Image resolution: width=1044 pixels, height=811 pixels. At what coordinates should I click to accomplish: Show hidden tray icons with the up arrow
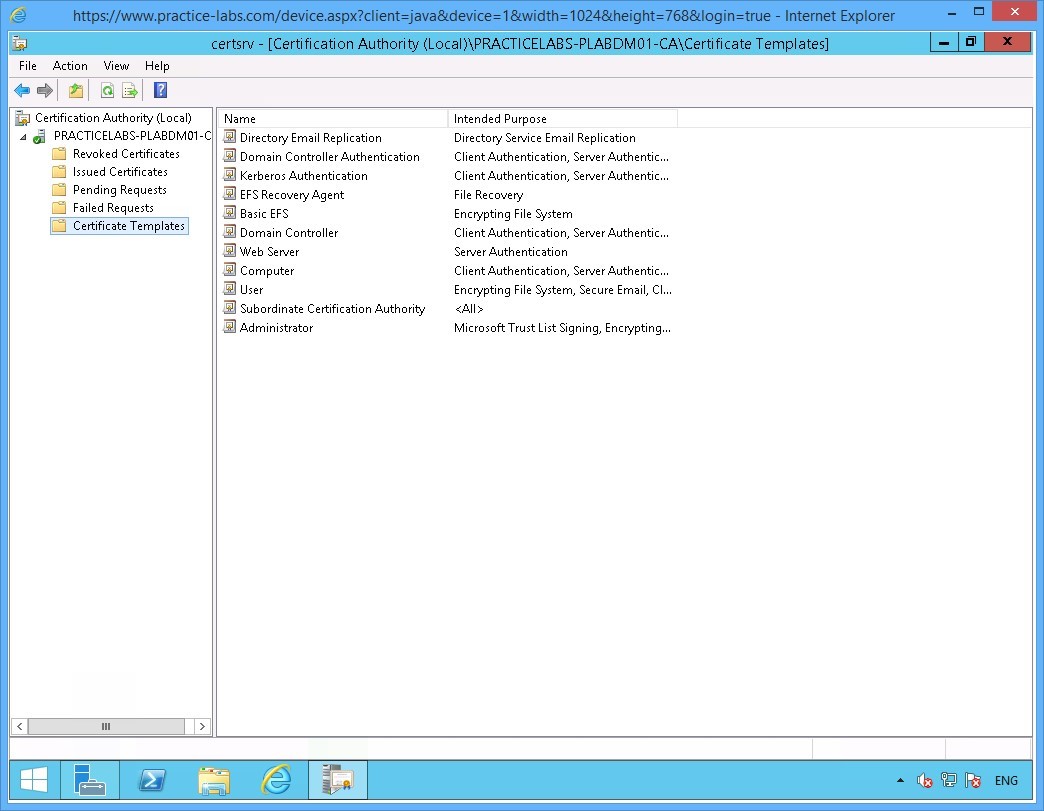click(x=901, y=780)
